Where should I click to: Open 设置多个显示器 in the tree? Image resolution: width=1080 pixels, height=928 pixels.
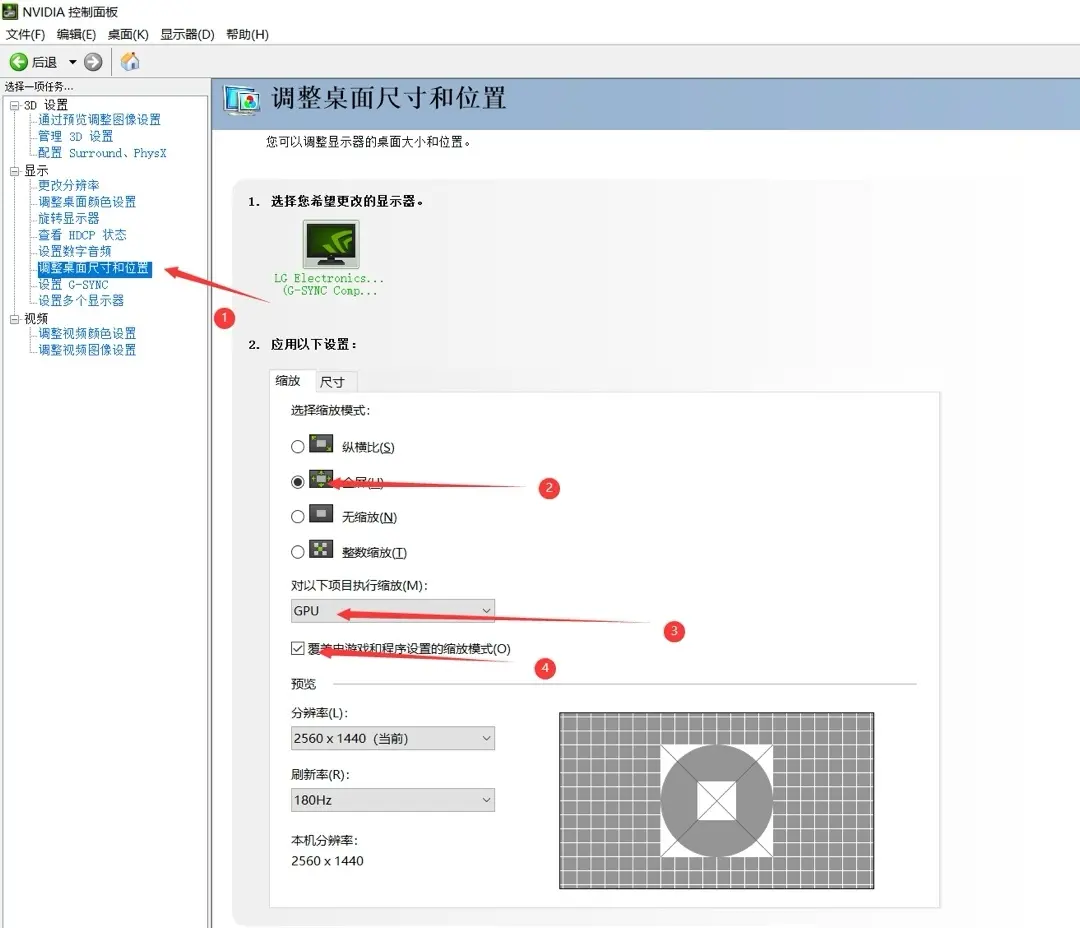coord(81,300)
